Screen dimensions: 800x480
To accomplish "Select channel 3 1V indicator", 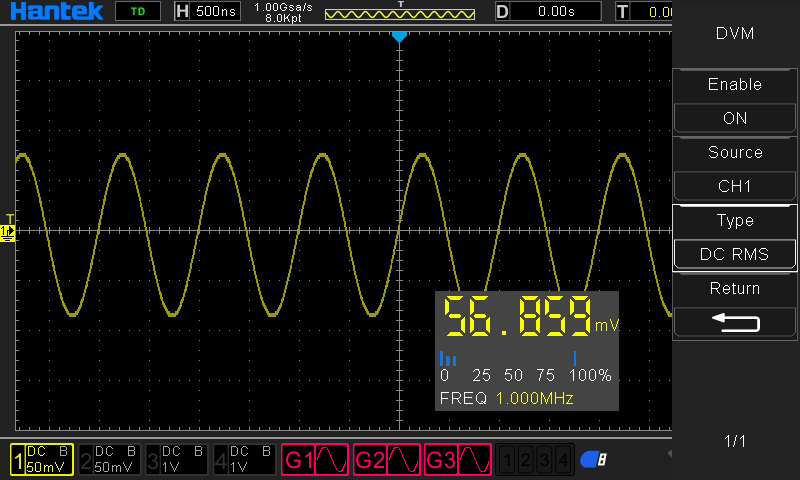I will (177, 460).
